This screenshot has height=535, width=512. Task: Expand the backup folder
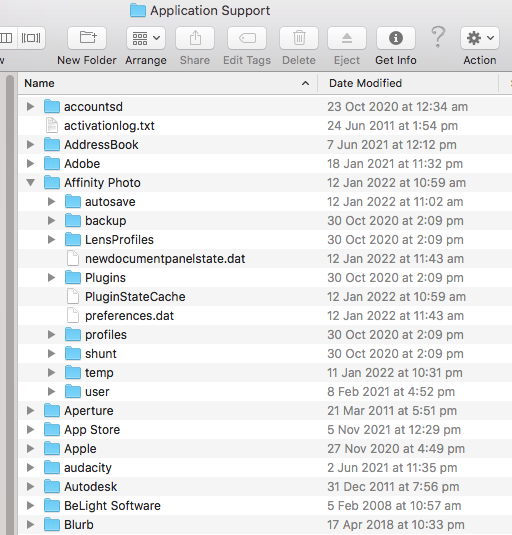pos(52,221)
